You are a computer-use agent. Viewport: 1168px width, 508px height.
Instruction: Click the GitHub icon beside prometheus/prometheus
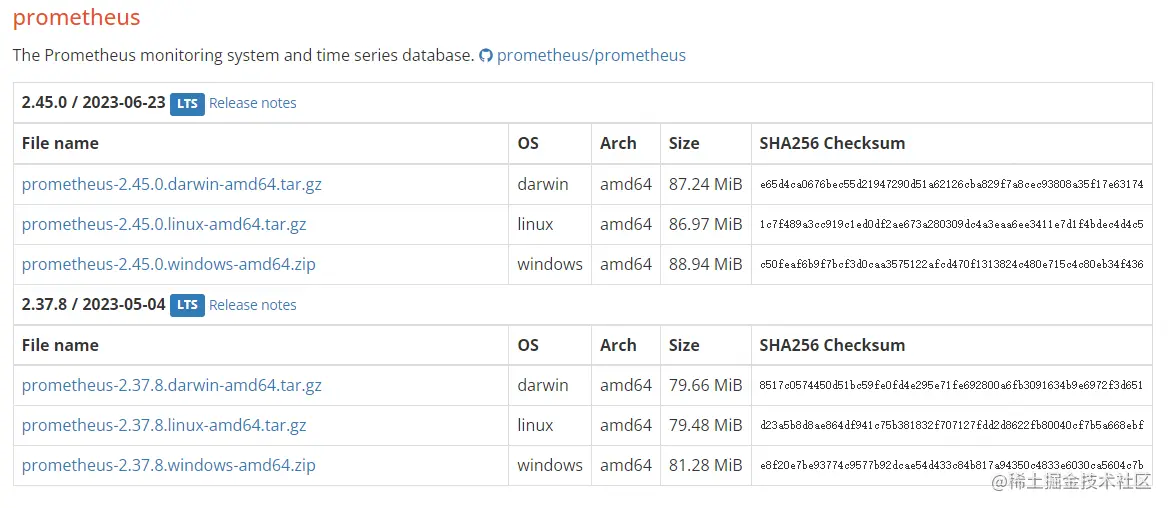pos(486,56)
